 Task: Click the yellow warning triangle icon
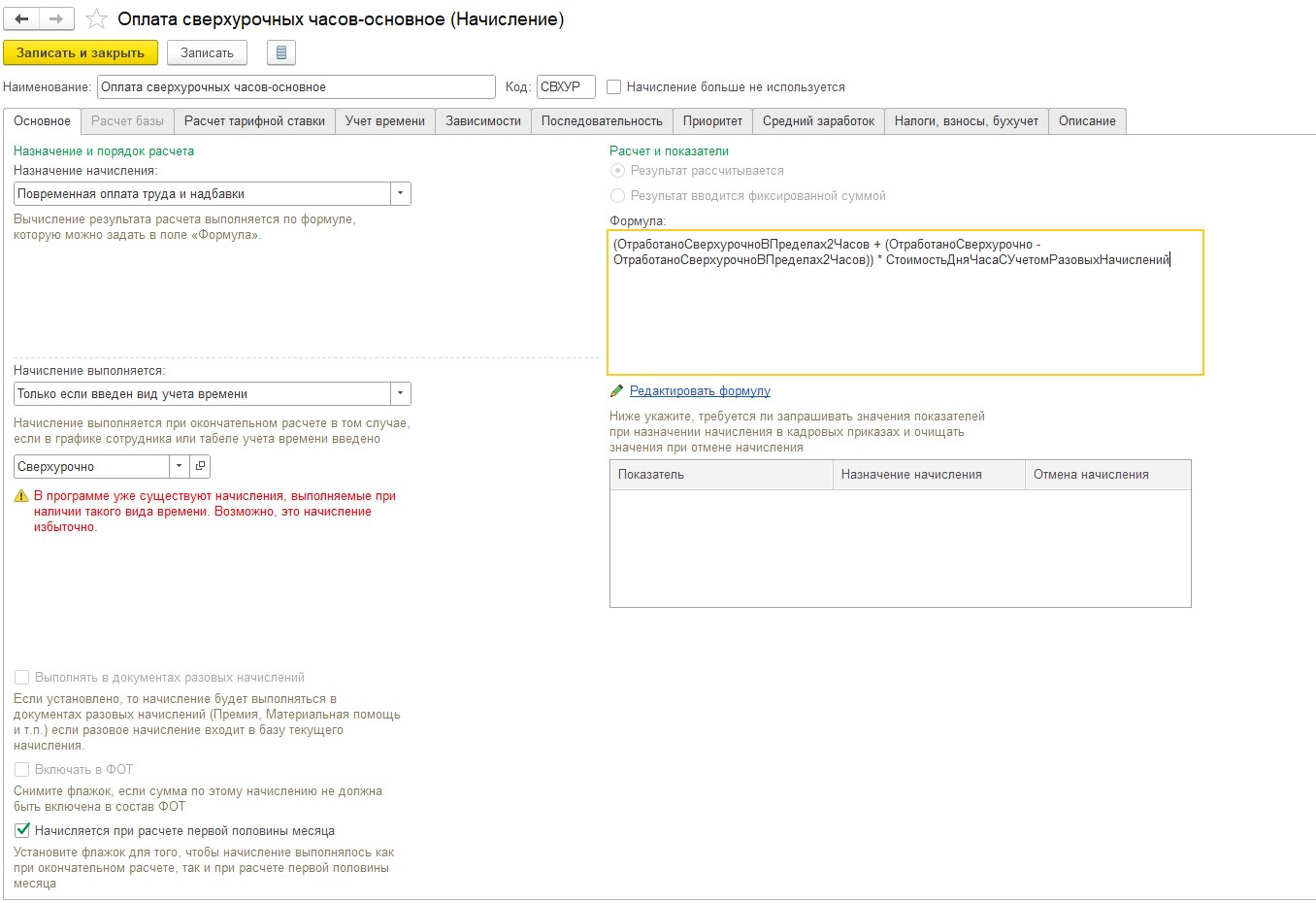tap(21, 496)
